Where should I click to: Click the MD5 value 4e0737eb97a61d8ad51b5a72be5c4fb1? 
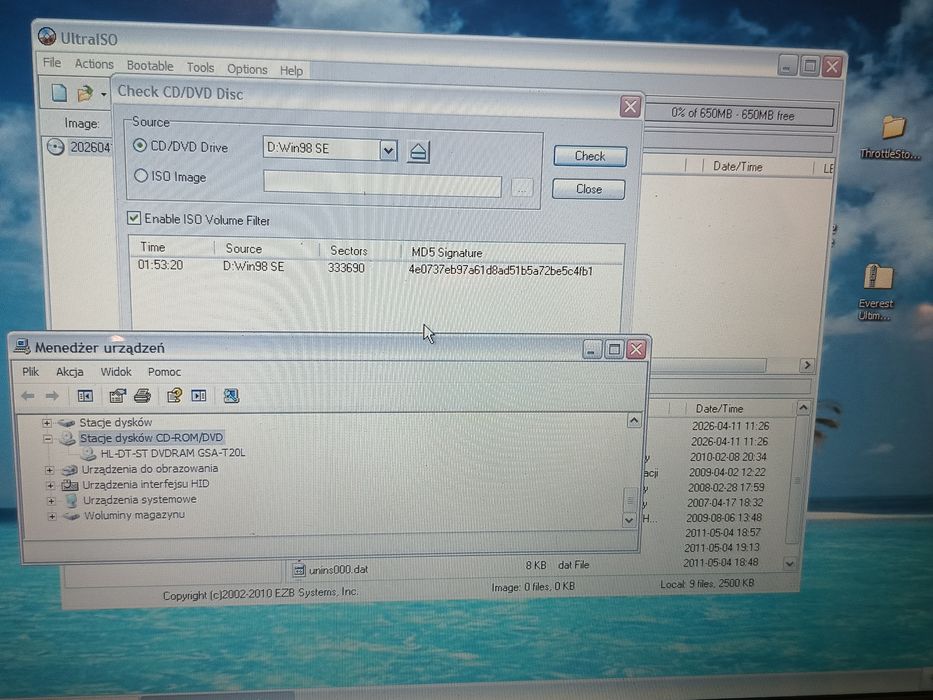coord(500,270)
